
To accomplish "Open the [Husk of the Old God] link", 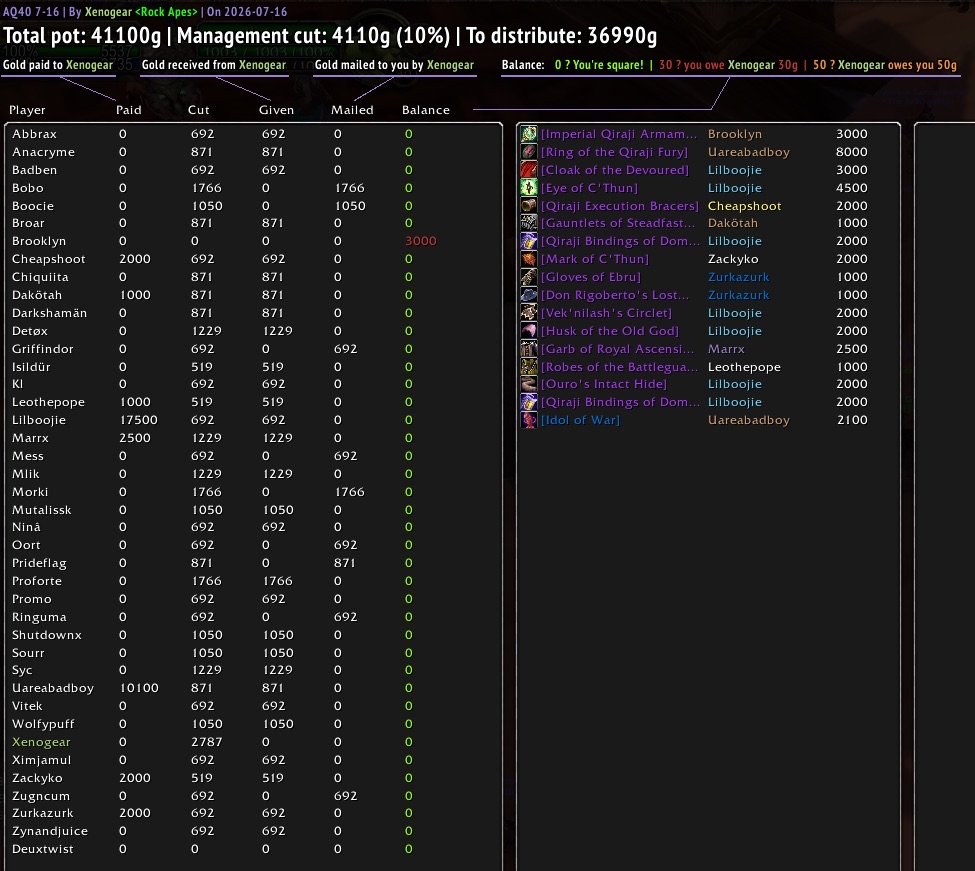I will click(610, 331).
